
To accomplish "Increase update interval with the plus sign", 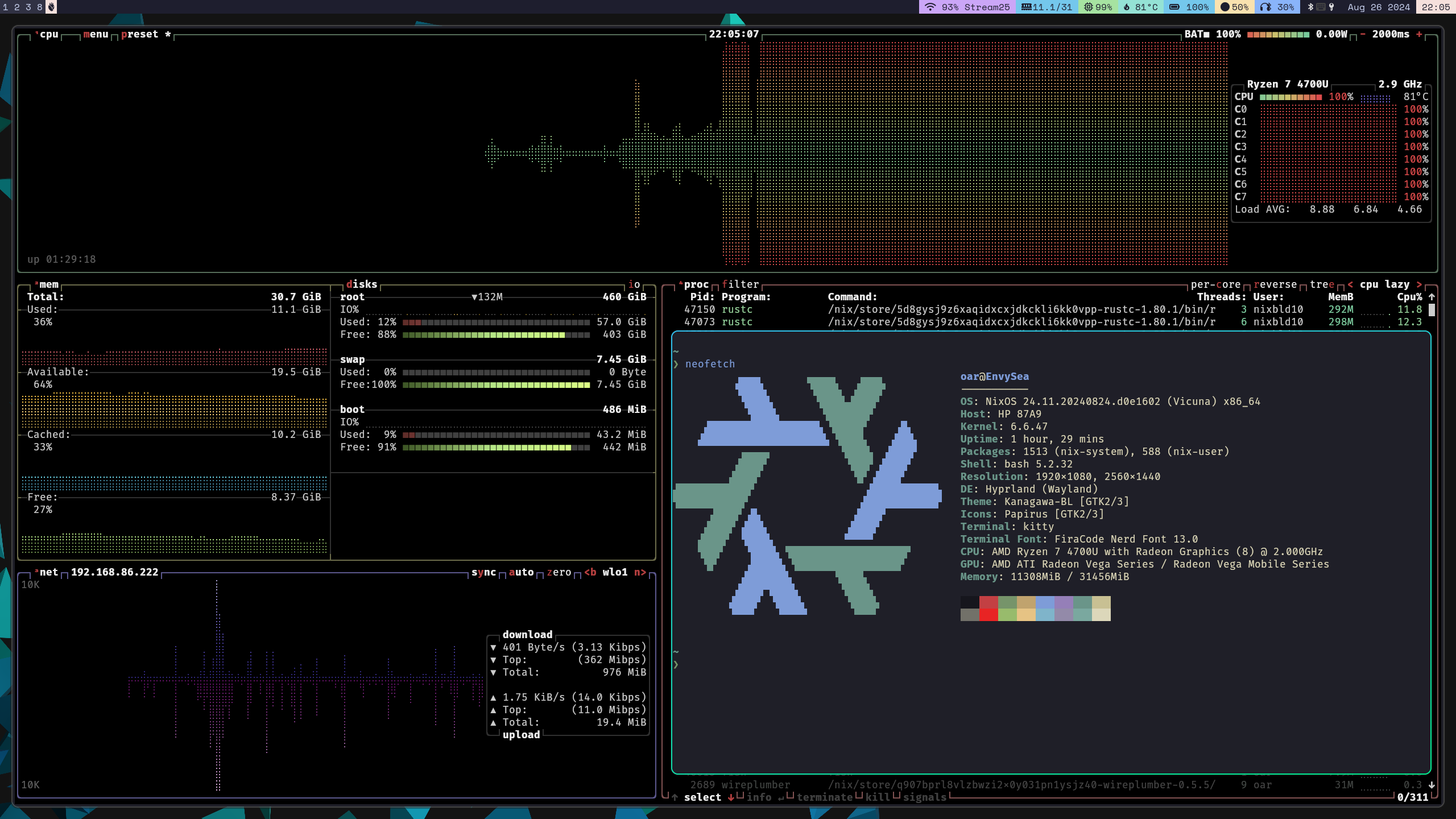I will (1419, 34).
